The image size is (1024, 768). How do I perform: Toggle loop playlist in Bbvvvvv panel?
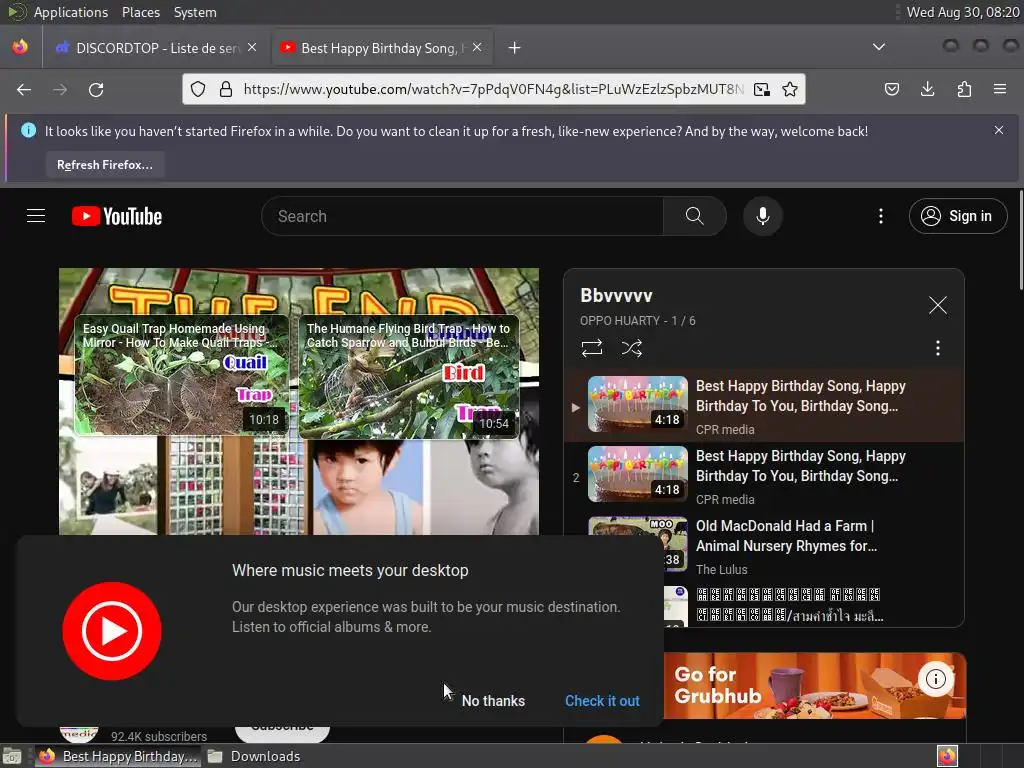[592, 348]
